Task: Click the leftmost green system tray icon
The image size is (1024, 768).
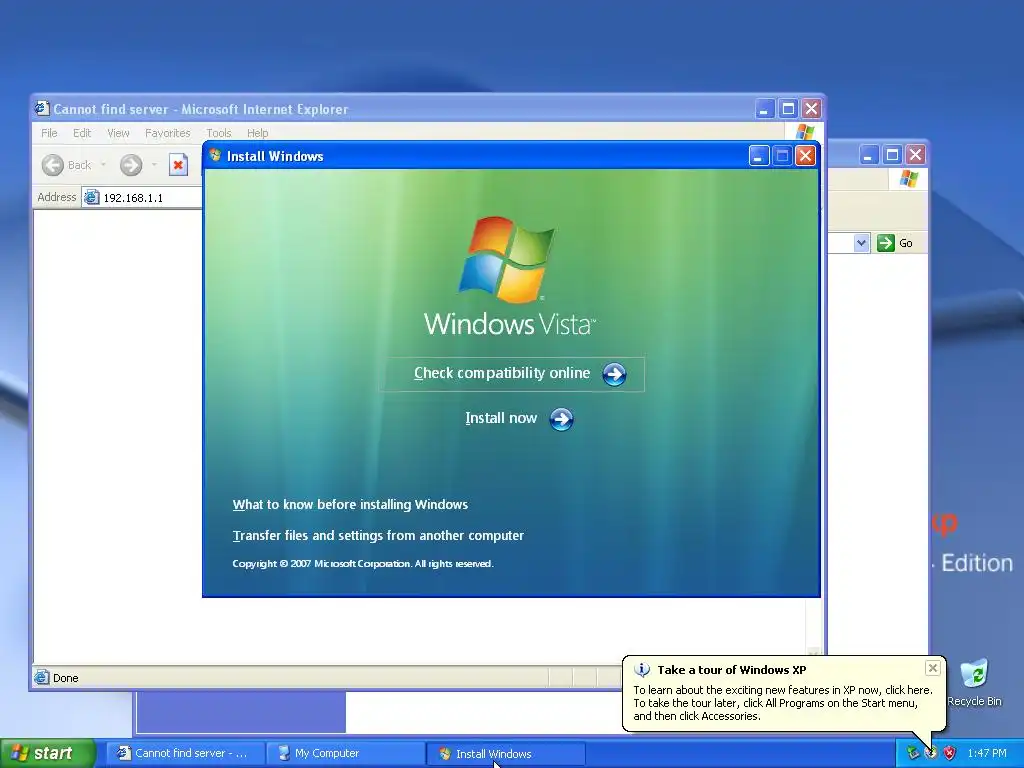Action: 912,753
